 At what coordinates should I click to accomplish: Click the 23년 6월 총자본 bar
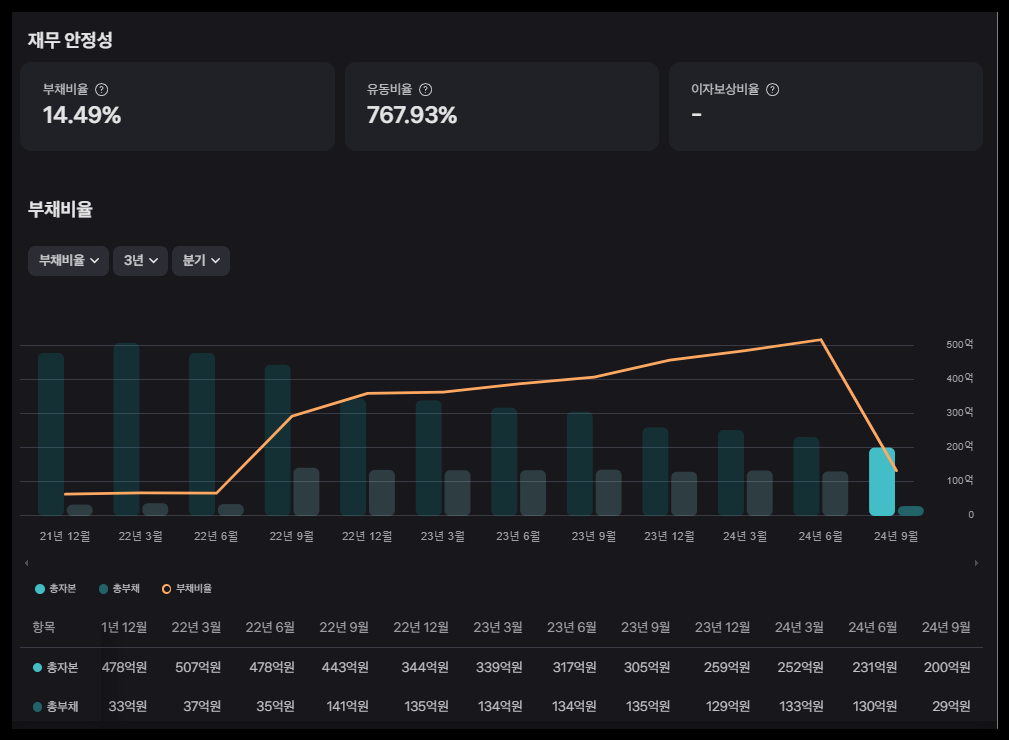pos(504,461)
